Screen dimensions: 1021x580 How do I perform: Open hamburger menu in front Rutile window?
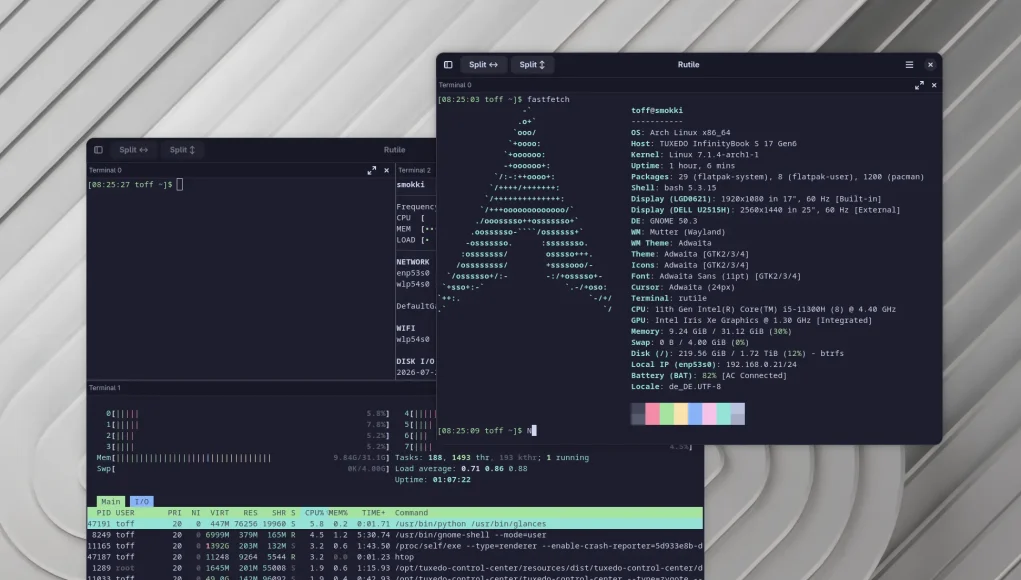(909, 64)
